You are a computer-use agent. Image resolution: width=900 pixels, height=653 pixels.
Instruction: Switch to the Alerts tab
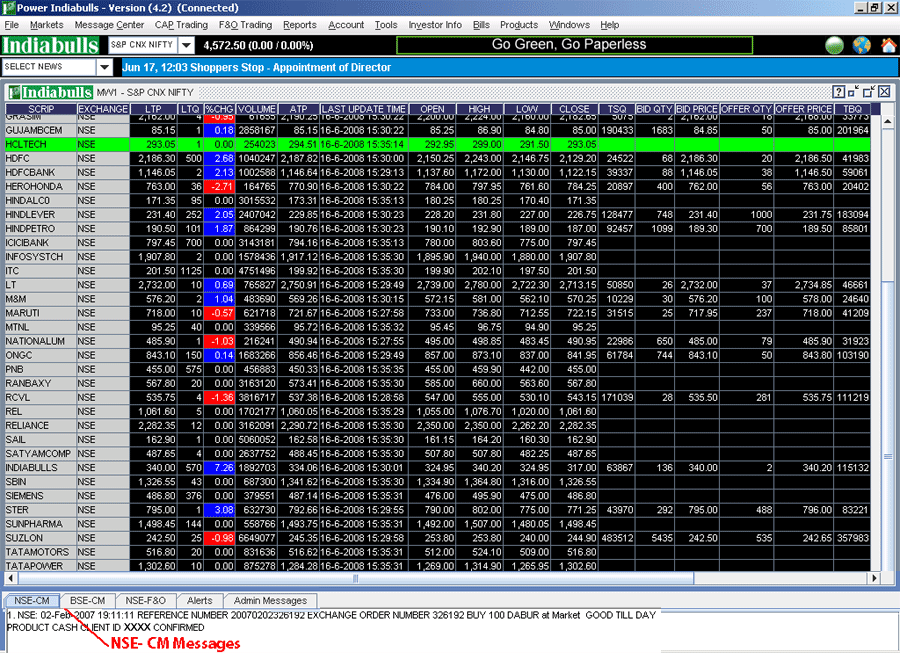[200, 600]
